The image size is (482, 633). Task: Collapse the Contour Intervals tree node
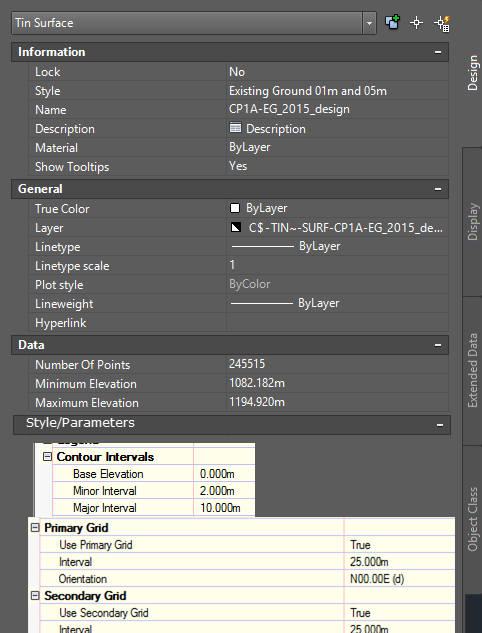click(47, 457)
